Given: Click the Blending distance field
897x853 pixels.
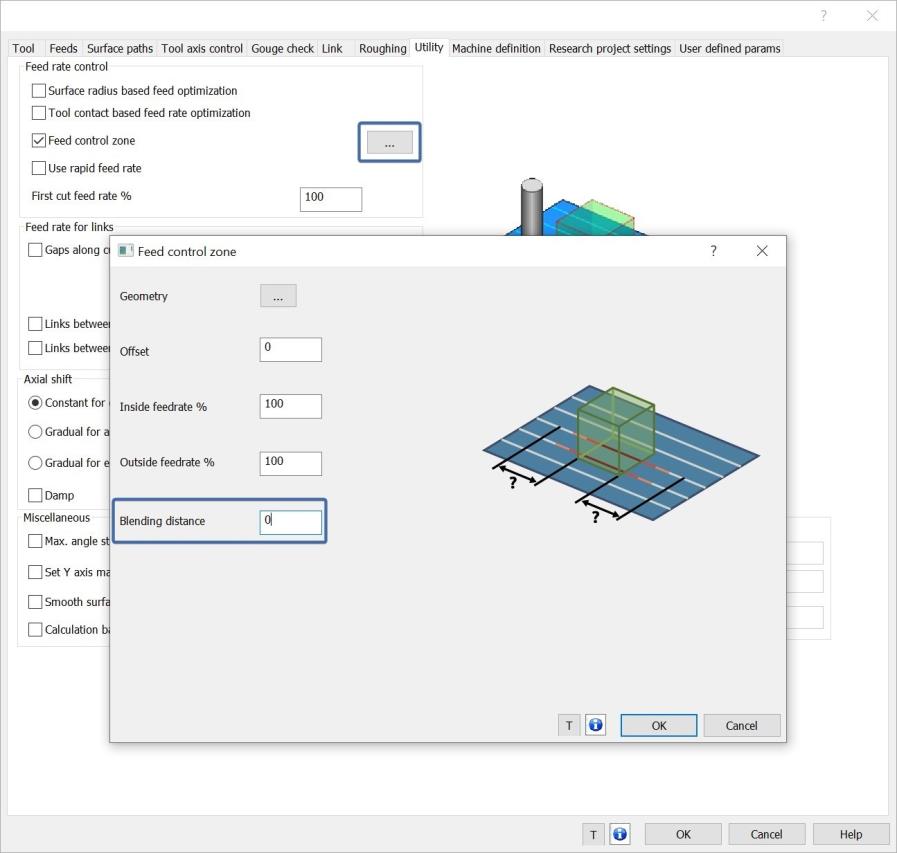Looking at the screenshot, I should point(291,522).
